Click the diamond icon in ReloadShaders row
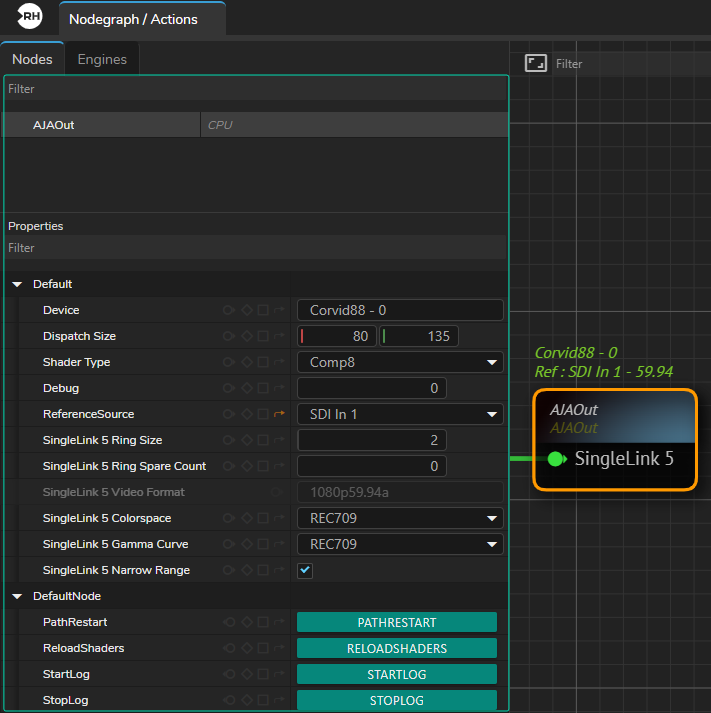Screen dimensions: 711x713 pyautogui.click(x=247, y=648)
